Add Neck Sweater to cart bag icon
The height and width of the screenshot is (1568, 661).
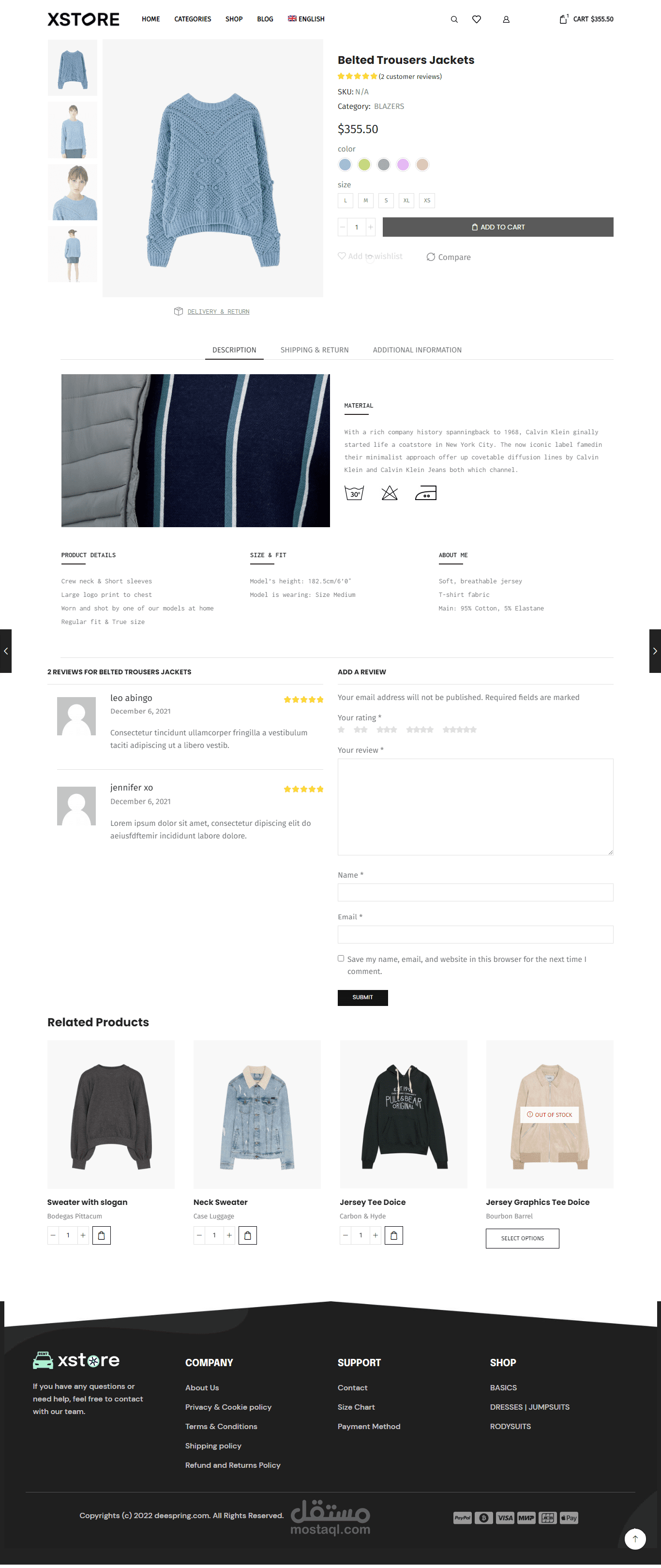pos(248,1235)
